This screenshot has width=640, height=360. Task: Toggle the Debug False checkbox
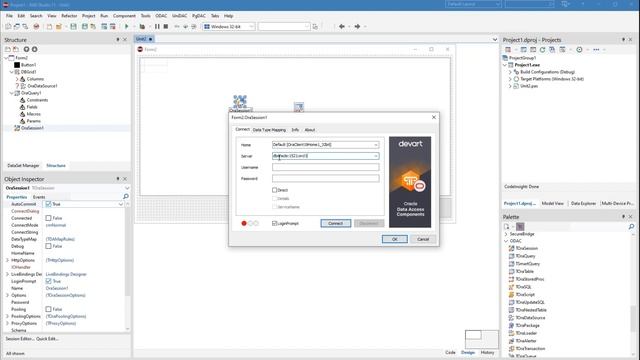(x=49, y=246)
